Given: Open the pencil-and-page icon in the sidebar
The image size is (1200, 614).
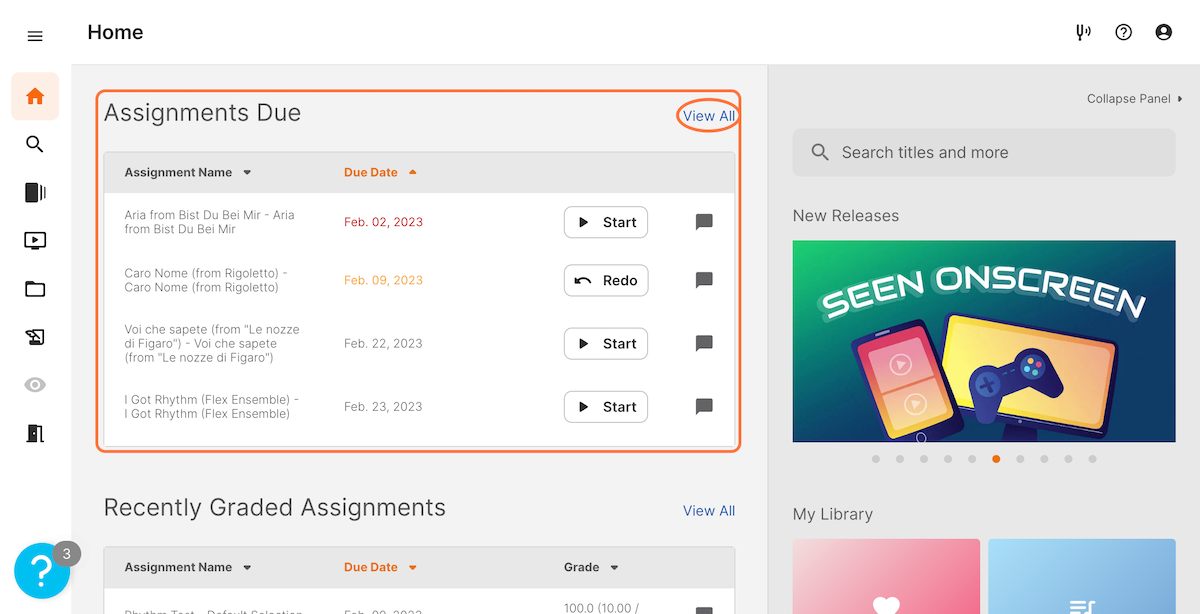Looking at the screenshot, I should click(35, 337).
